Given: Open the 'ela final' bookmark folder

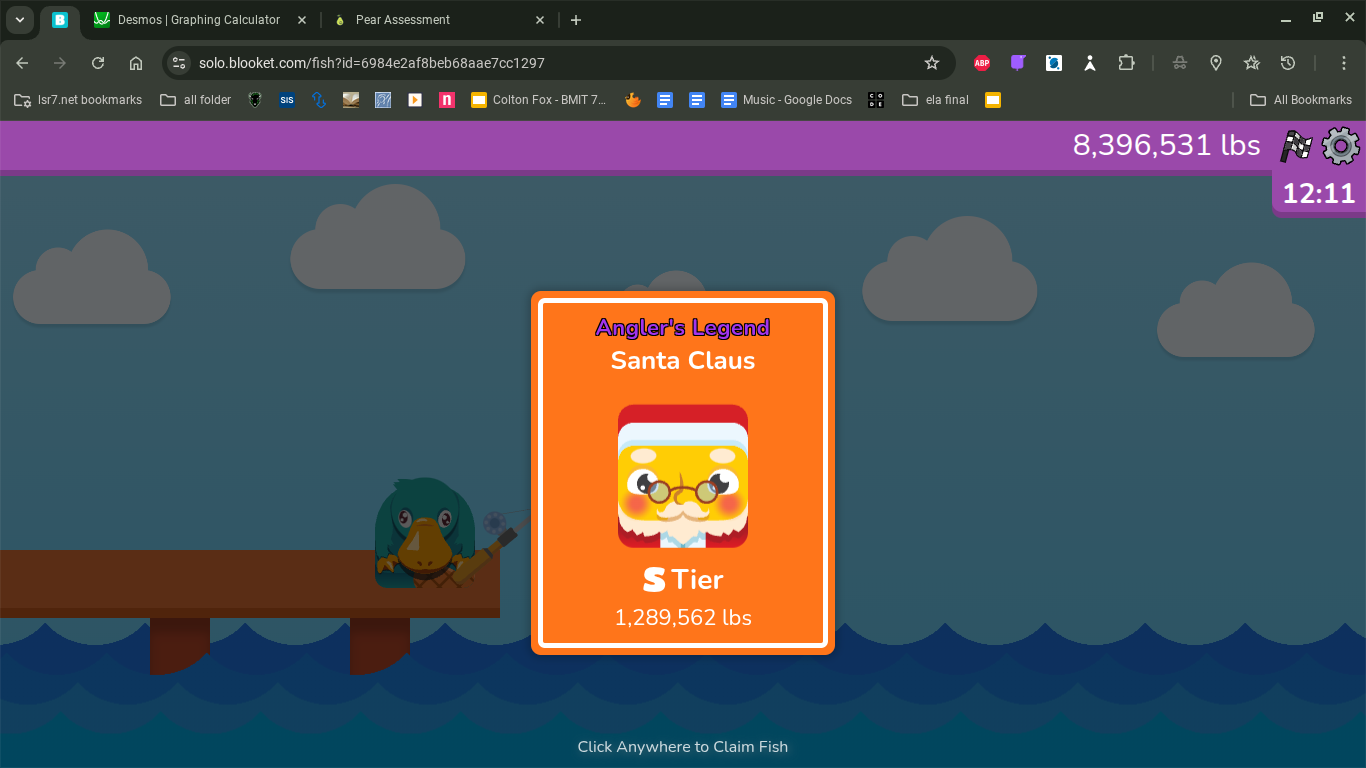Looking at the screenshot, I should tap(935, 100).
